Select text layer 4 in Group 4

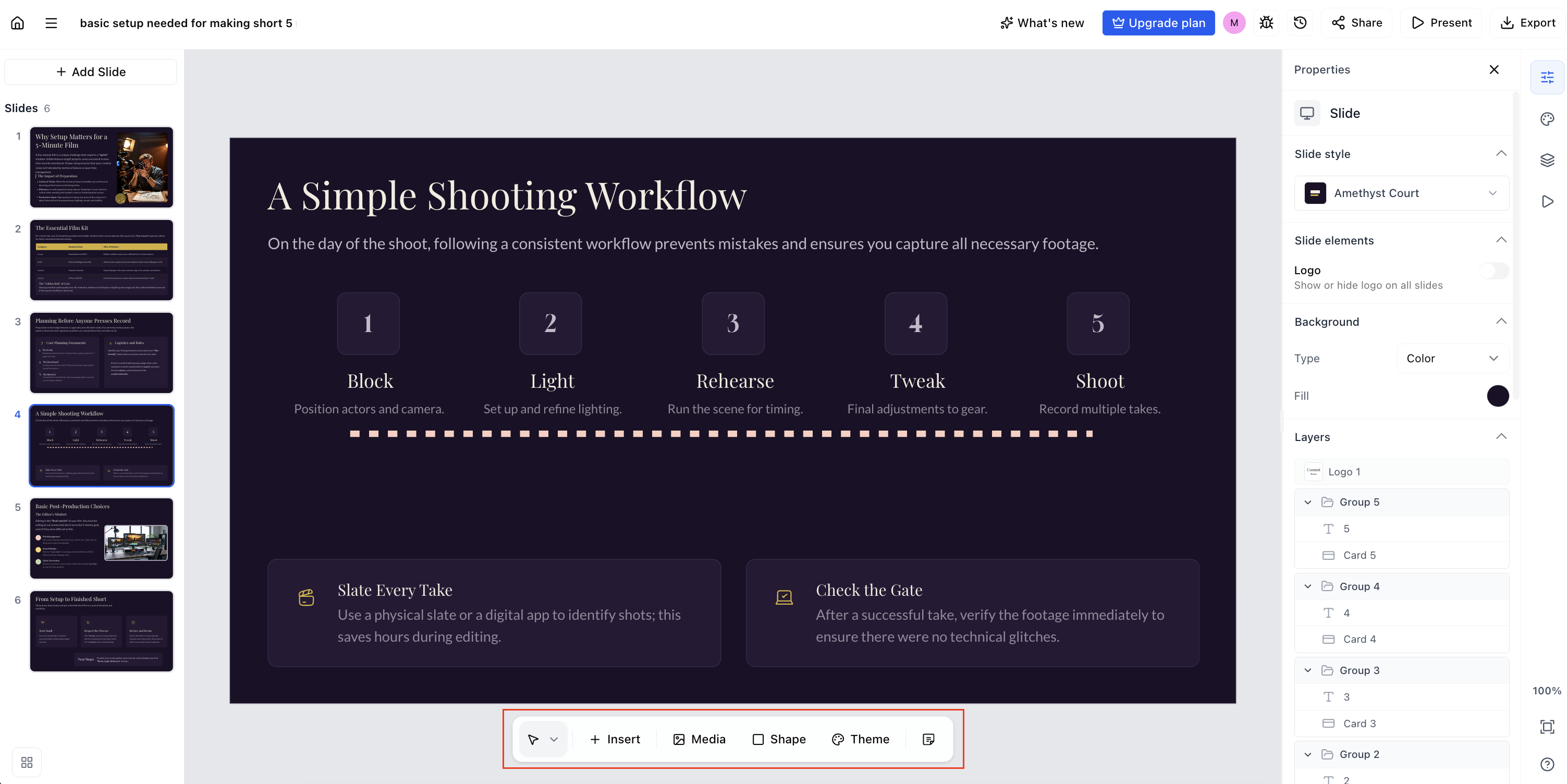point(1402,613)
